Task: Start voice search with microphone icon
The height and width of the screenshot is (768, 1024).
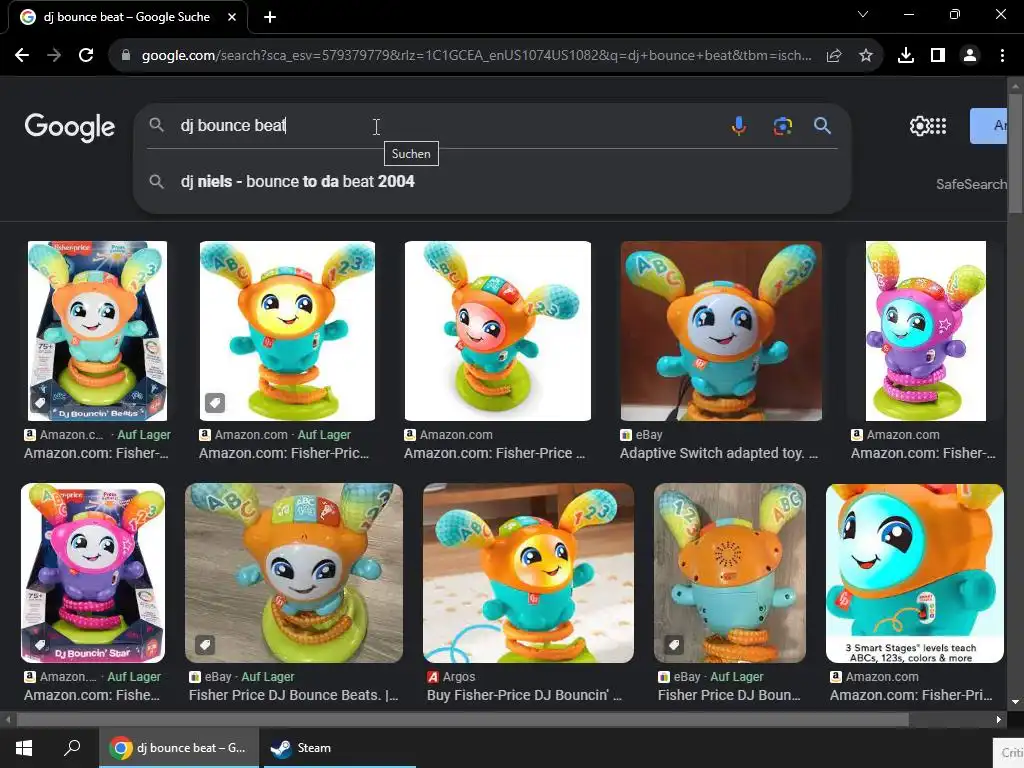Action: [x=739, y=125]
